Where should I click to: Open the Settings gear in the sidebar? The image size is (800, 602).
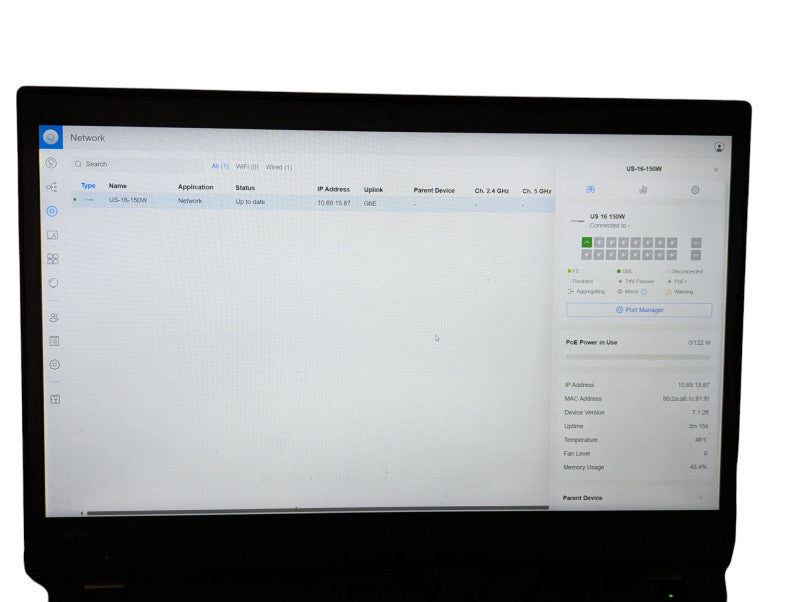55,364
